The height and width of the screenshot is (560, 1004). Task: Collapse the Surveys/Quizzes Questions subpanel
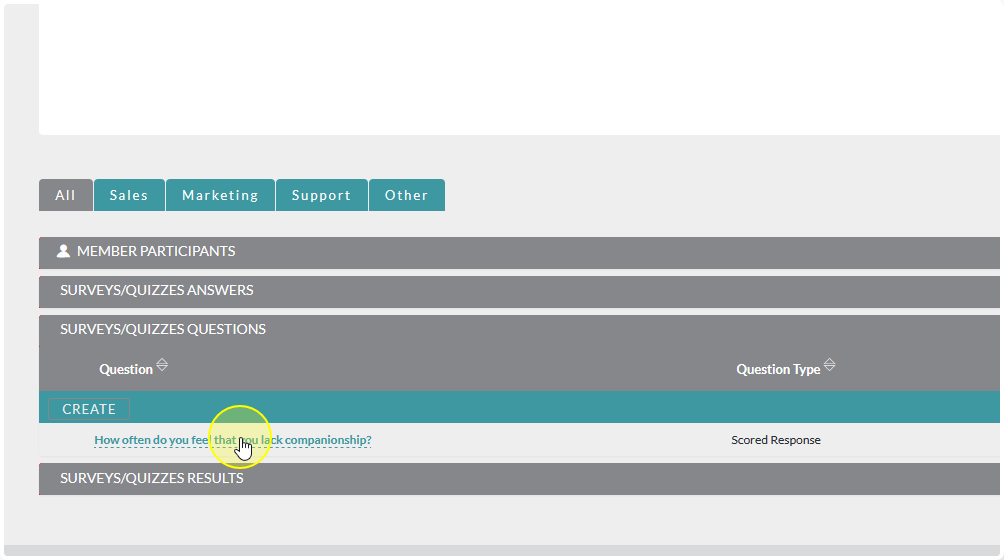click(x=163, y=330)
